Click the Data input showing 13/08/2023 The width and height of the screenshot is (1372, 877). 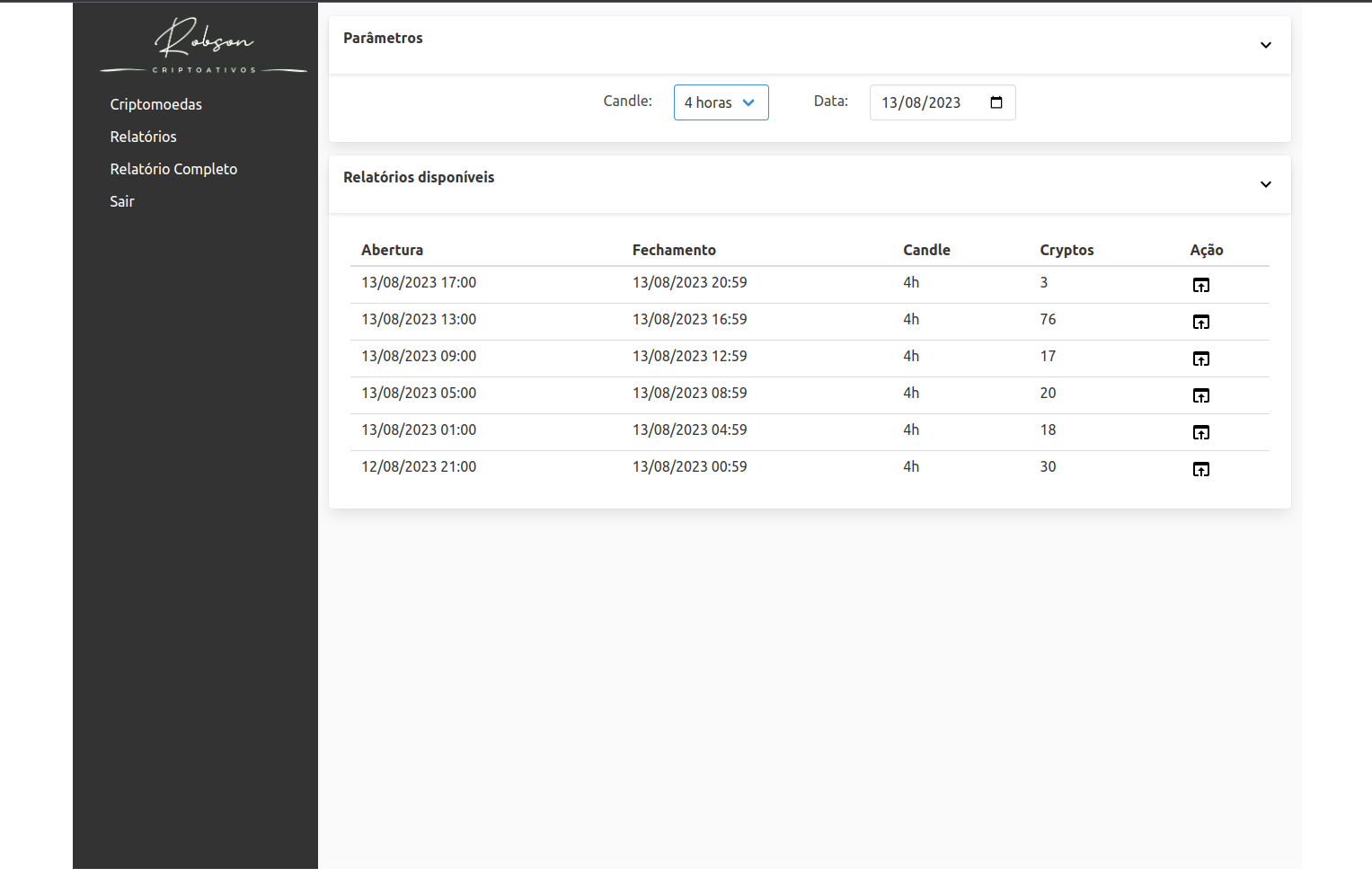tap(943, 102)
